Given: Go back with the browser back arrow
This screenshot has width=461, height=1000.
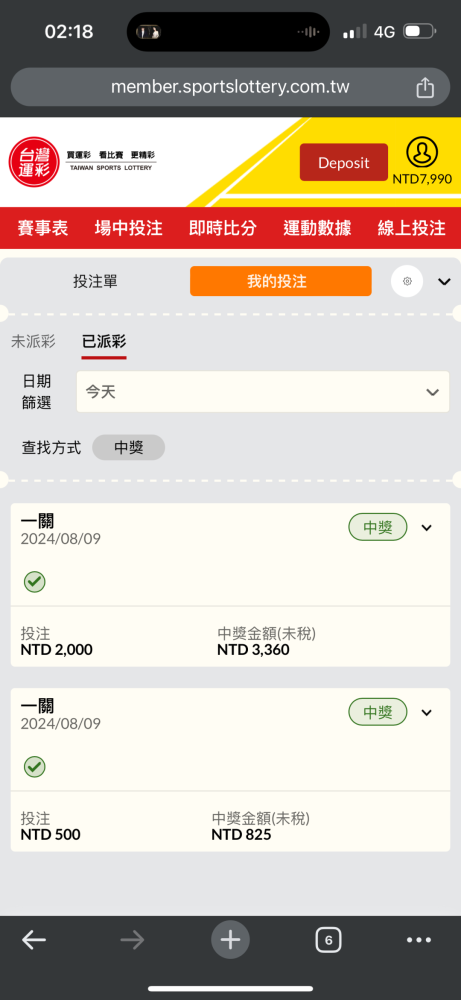Looking at the screenshot, I should pos(34,939).
